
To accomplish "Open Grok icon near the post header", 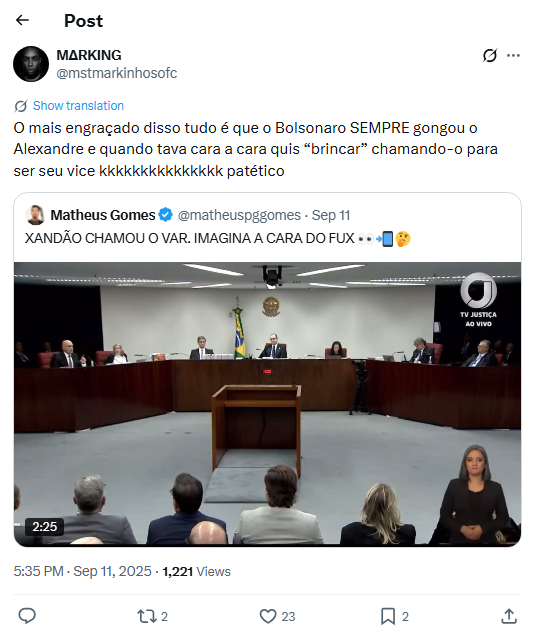I will click(490, 55).
